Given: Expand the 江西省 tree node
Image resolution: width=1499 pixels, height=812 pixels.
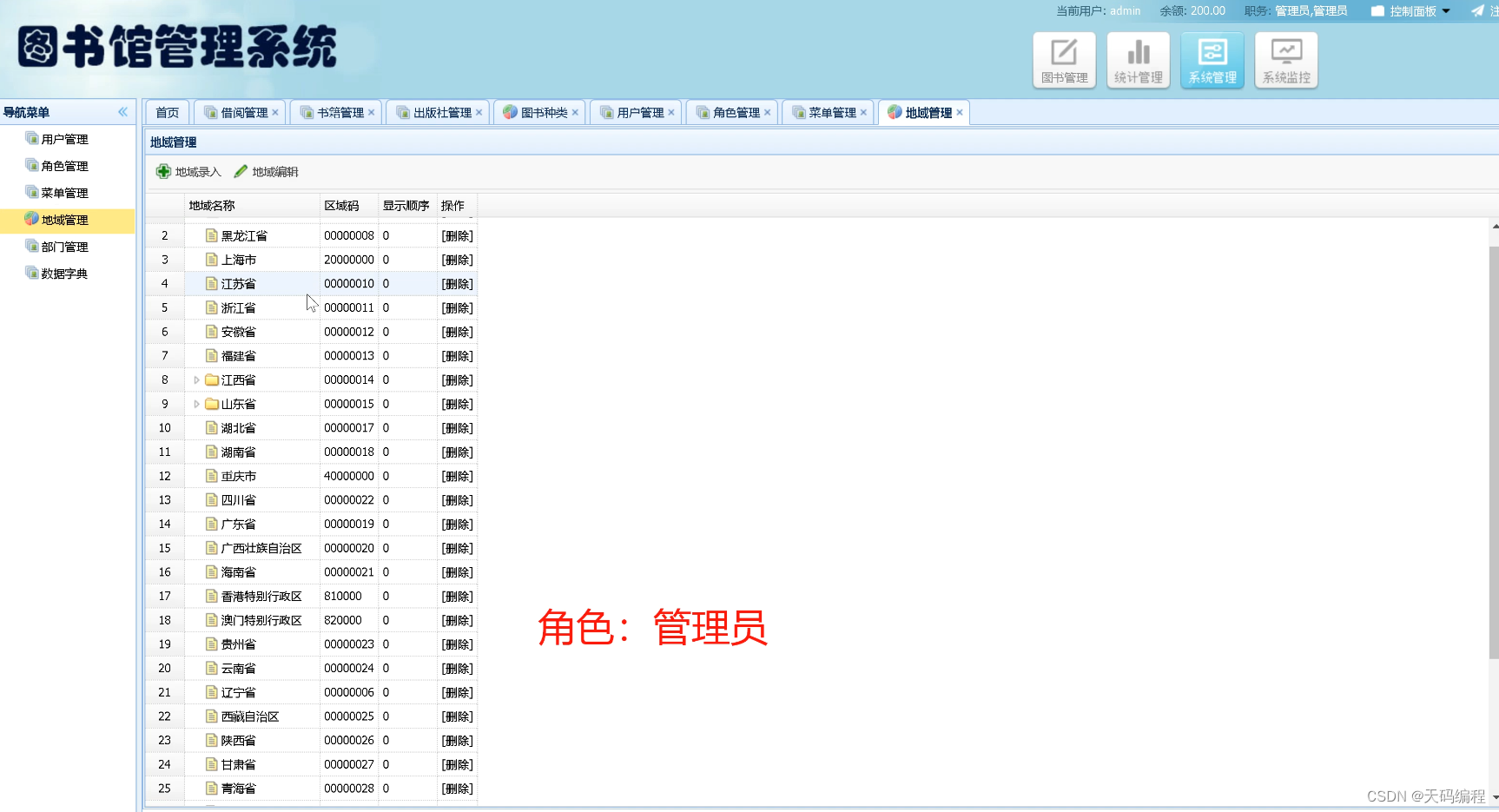Looking at the screenshot, I should point(196,380).
